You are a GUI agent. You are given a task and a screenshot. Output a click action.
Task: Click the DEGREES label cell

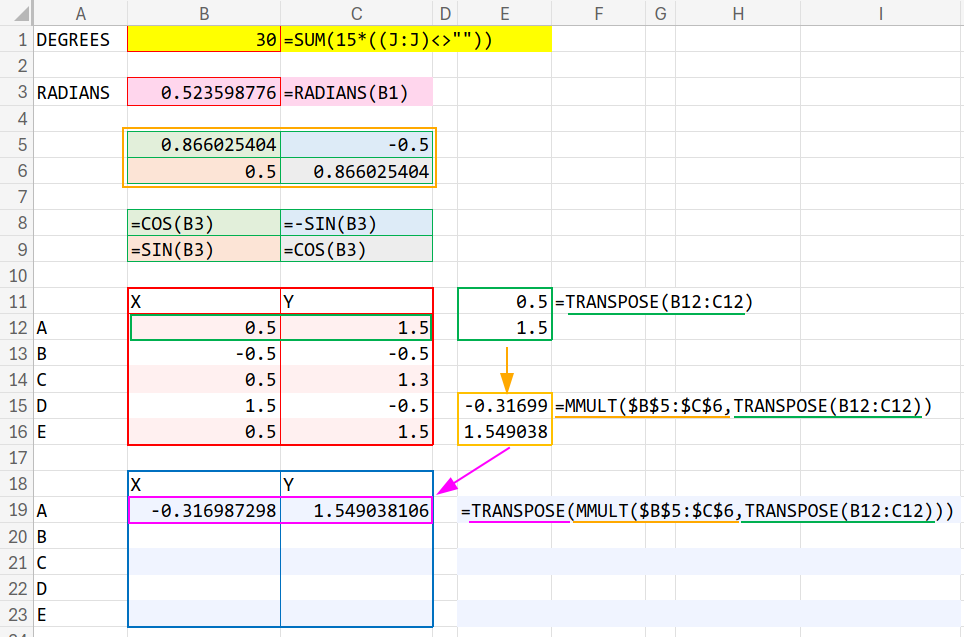pos(79,41)
